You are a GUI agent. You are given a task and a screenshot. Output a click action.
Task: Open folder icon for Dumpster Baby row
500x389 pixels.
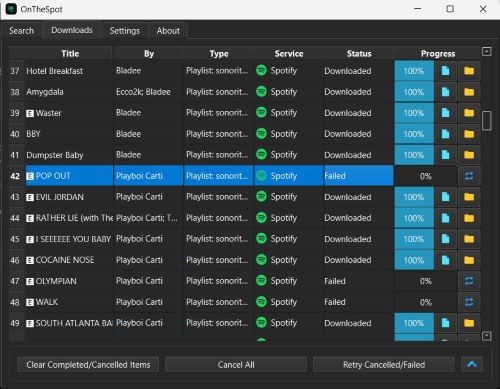[469, 155]
